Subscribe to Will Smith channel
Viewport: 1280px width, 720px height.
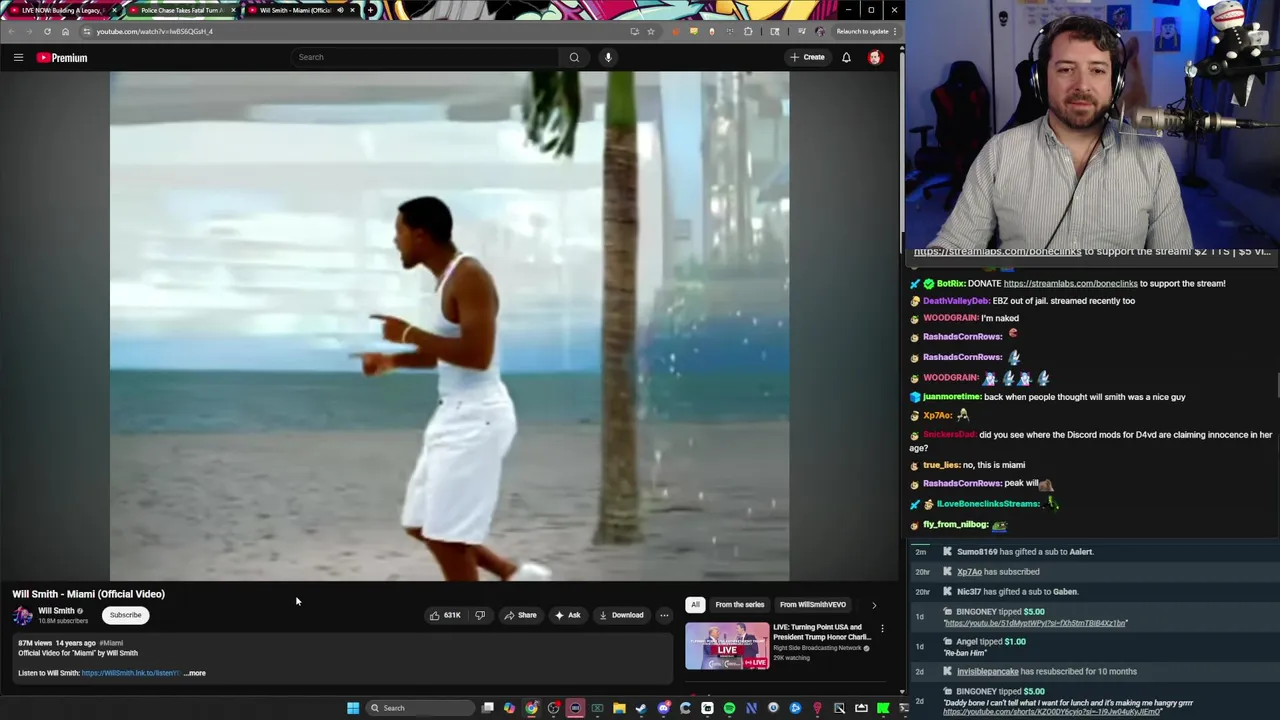click(x=125, y=615)
